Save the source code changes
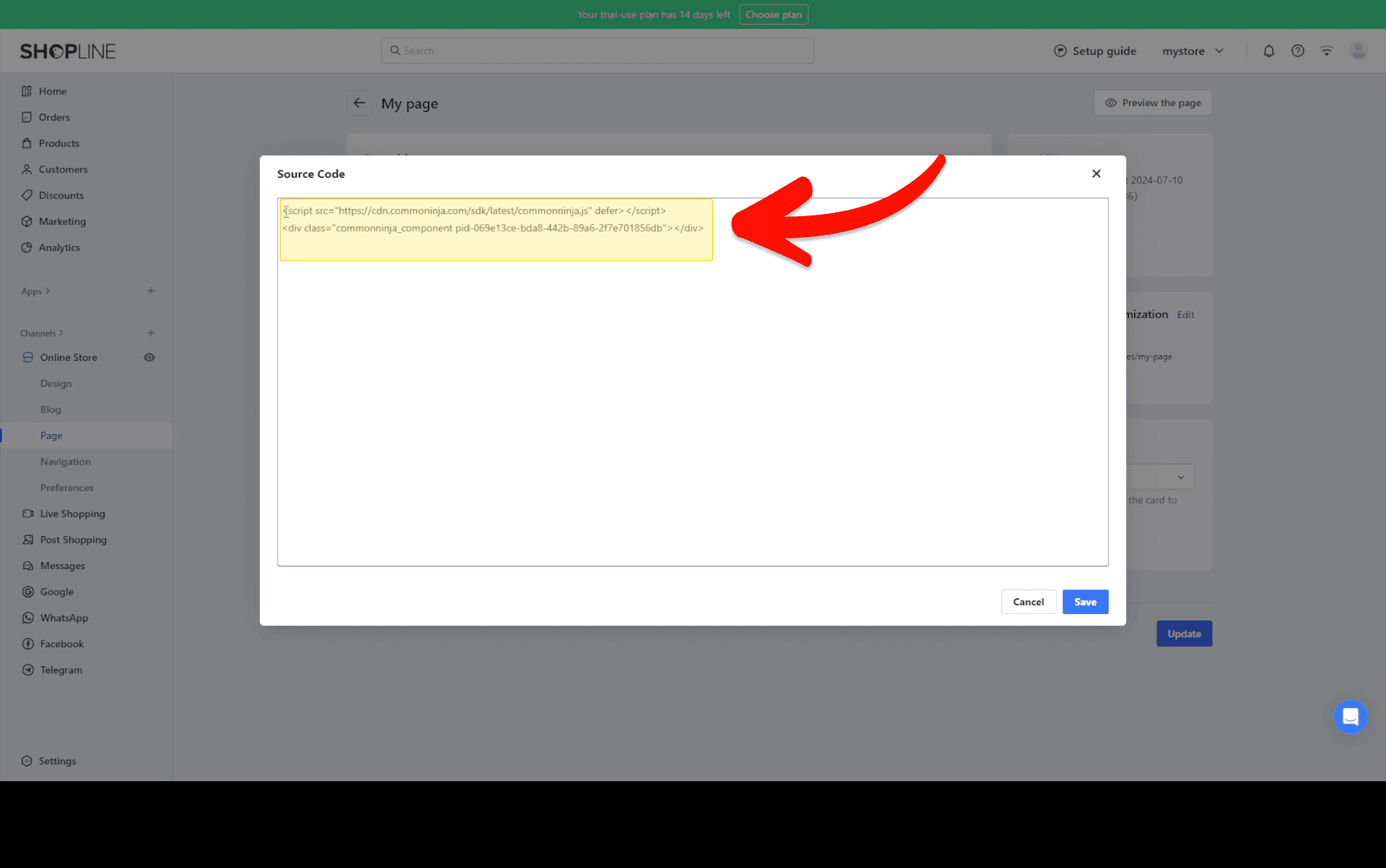This screenshot has width=1386, height=868. (1085, 602)
